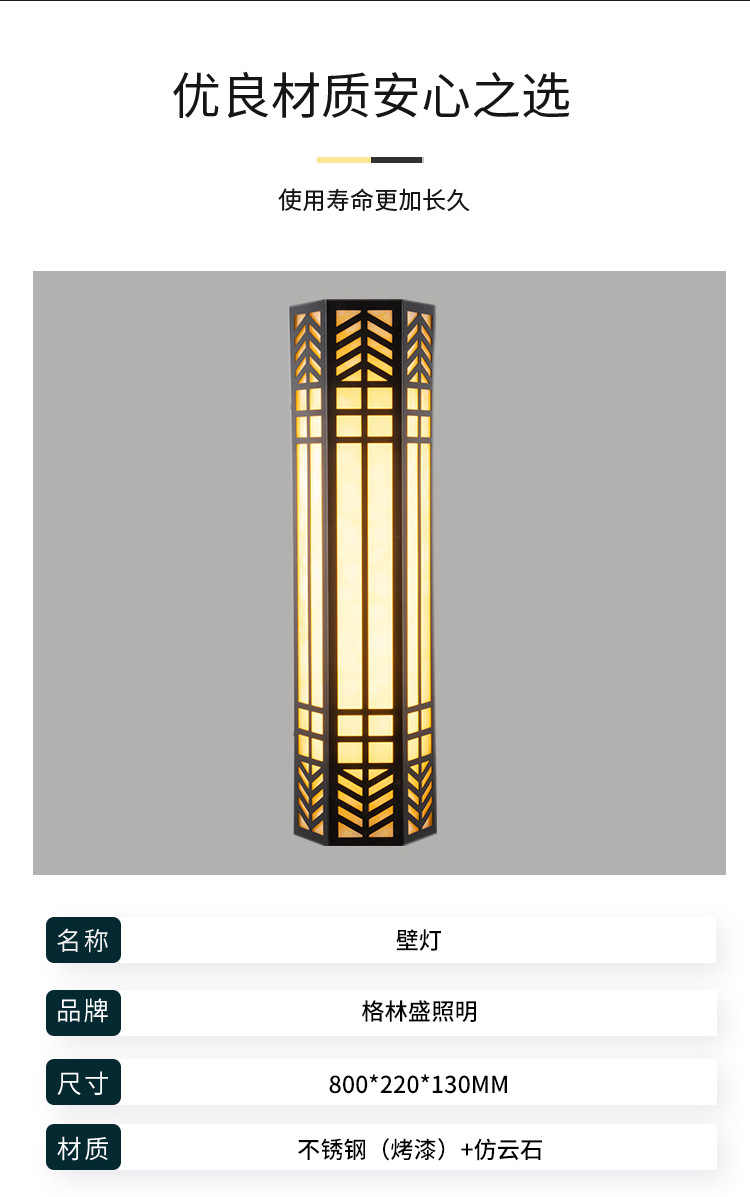Image resolution: width=750 pixels, height=1197 pixels.
Task: Click the top chevron pattern of lamp
Action: point(364,345)
